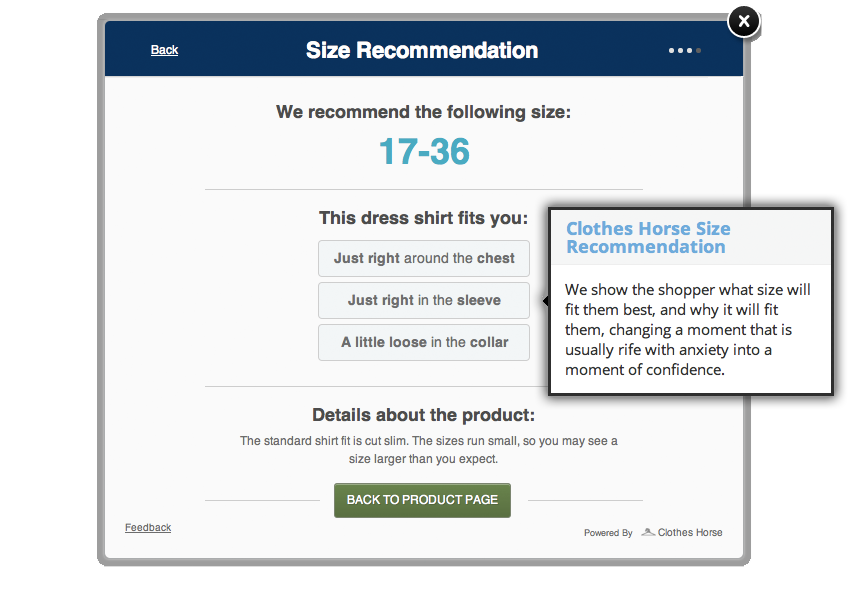Click the "Size Recommendation" dialog title

tap(422, 50)
